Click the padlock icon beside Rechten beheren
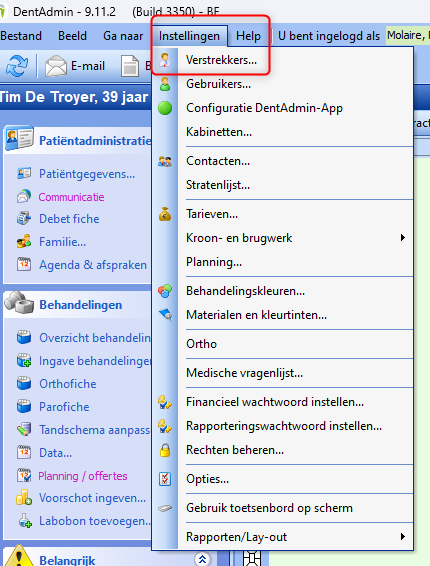430x566 pixels. coord(165,450)
